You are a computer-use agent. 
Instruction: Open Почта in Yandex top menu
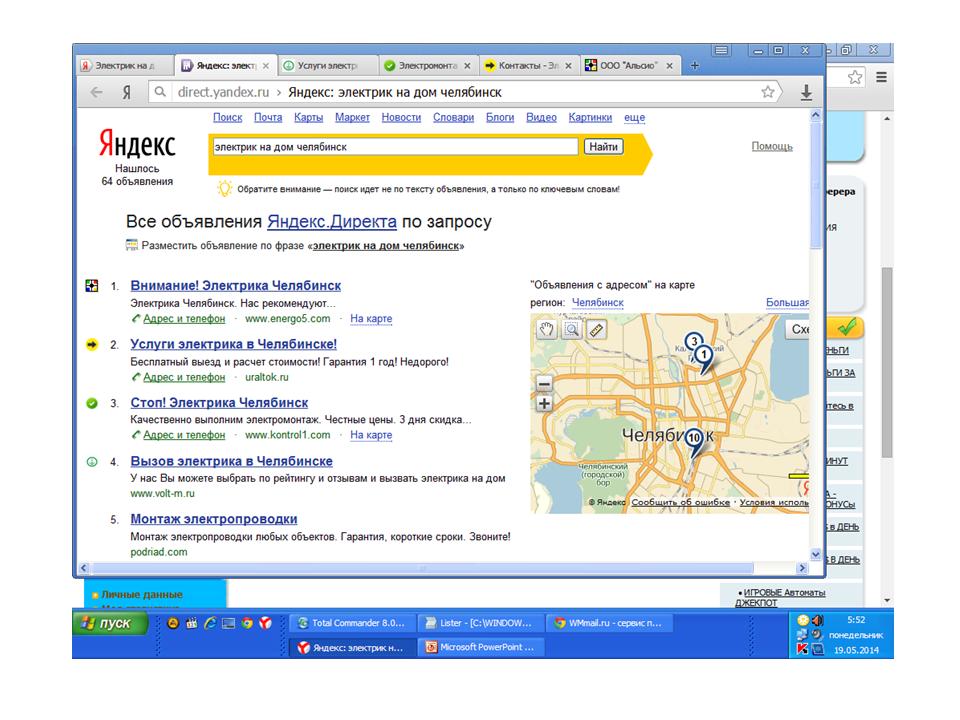click(268, 118)
